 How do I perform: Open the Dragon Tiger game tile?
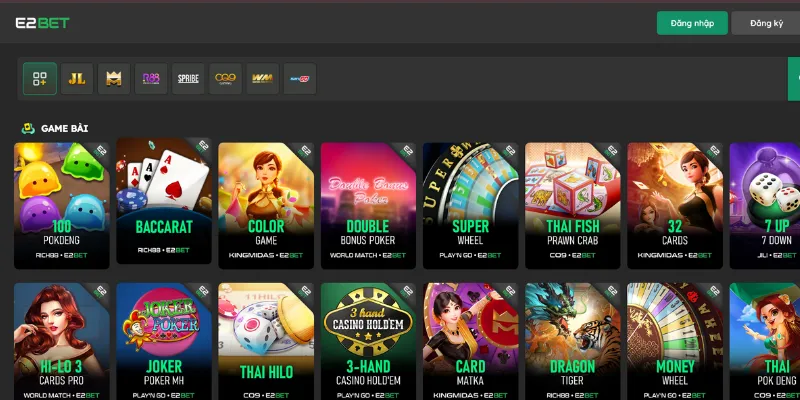[573, 341]
